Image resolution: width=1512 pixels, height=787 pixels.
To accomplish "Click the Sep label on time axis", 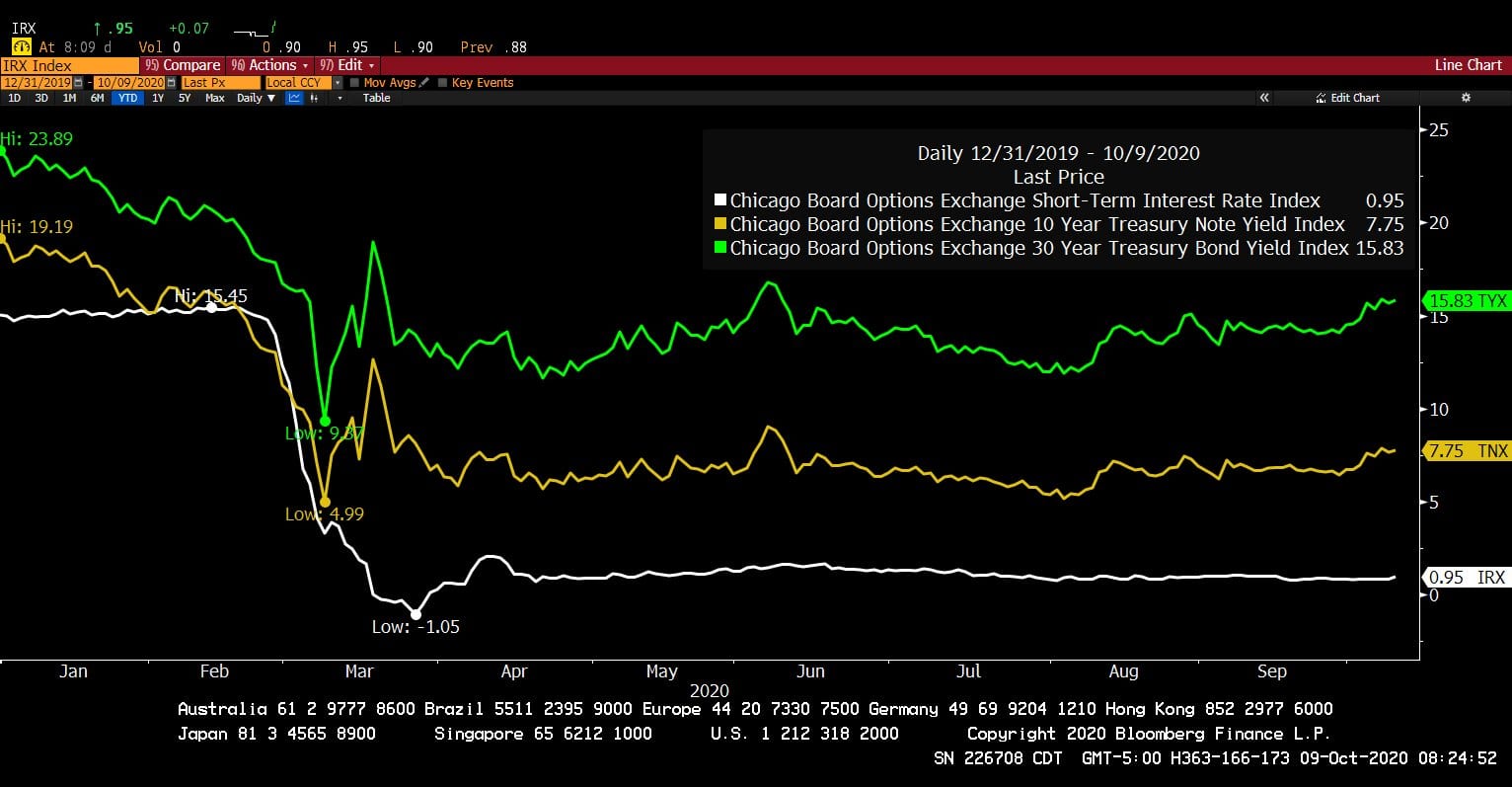I will click(1272, 671).
